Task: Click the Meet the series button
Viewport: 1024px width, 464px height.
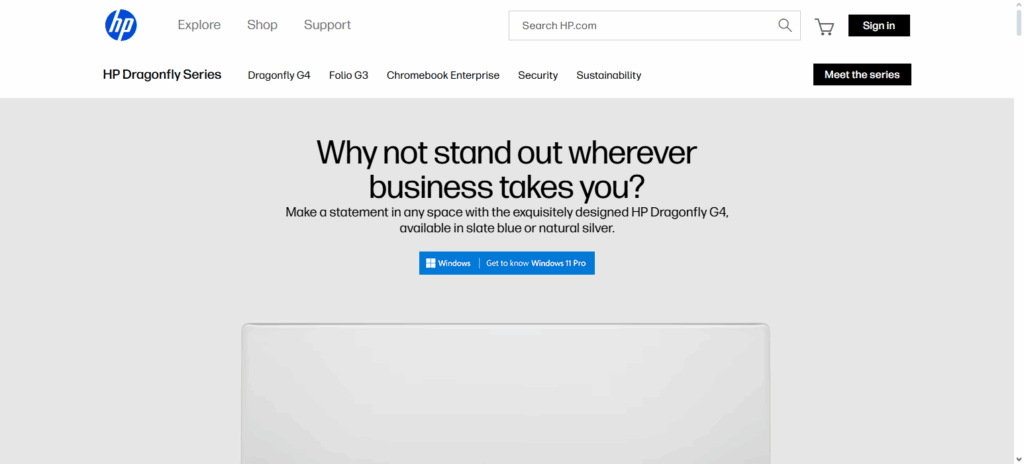Action: [x=862, y=75]
